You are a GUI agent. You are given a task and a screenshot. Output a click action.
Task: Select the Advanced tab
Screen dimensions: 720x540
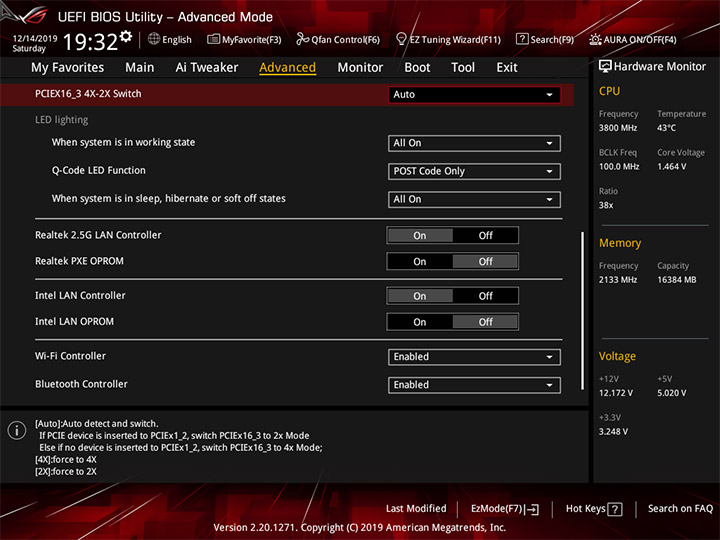tap(287, 68)
